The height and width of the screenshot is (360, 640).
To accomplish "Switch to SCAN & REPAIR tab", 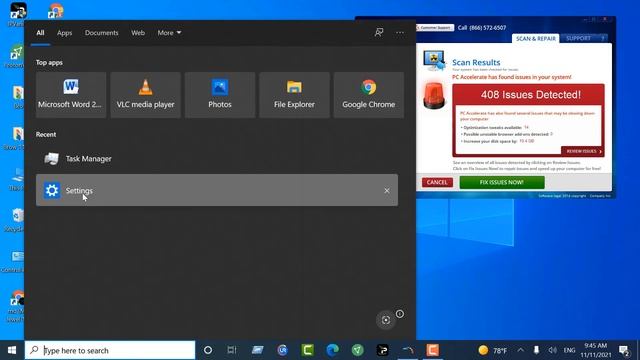I will tap(536, 38).
